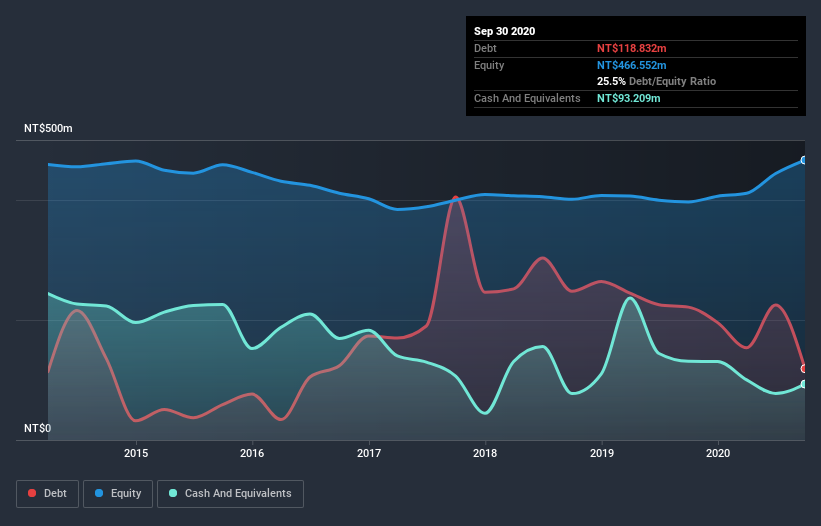This screenshot has width=821, height=526.
Task: Click the Sep 30 2020 tooltip date
Action: pos(505,31)
